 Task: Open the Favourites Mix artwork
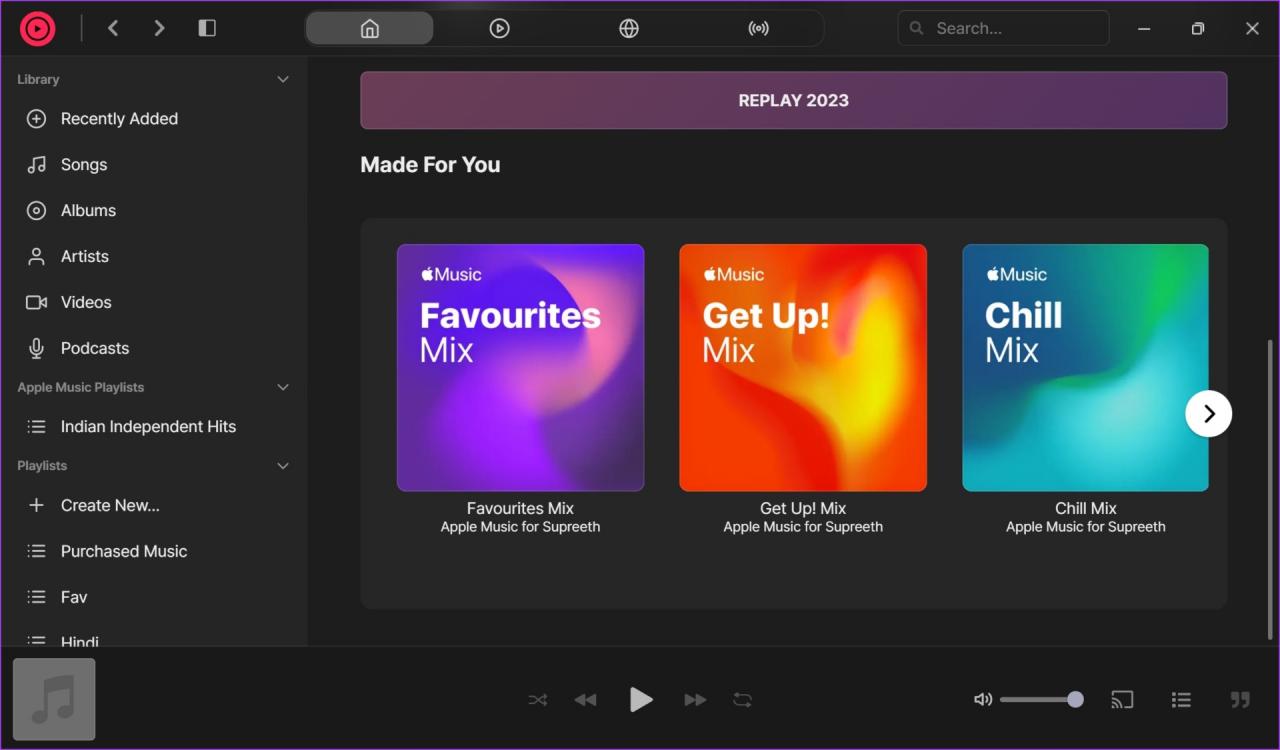coord(520,368)
